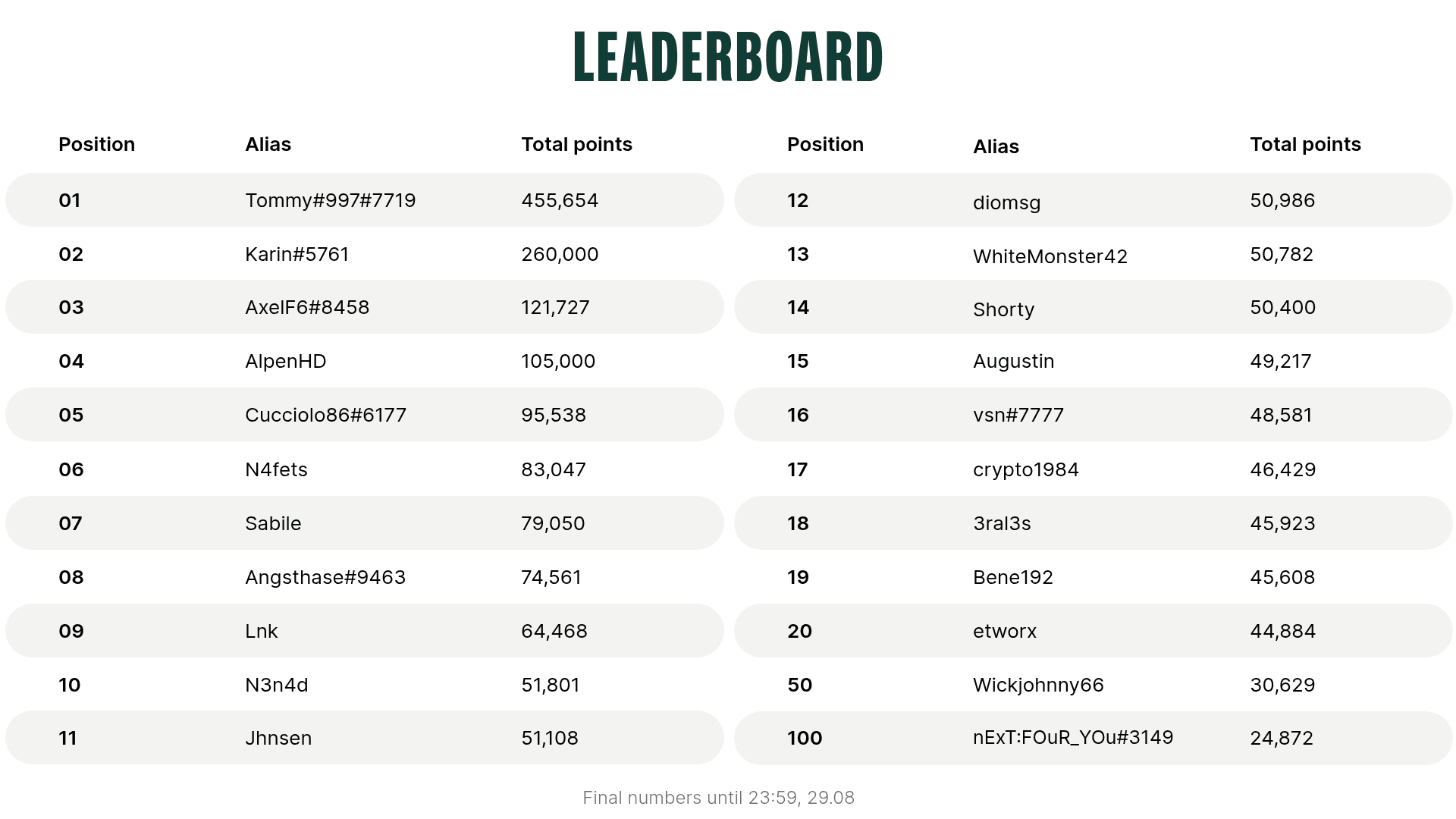The width and height of the screenshot is (1456, 819).
Task: Select the nExT:FOuR_YOu#3149 row at position 100
Action: click(x=1094, y=738)
